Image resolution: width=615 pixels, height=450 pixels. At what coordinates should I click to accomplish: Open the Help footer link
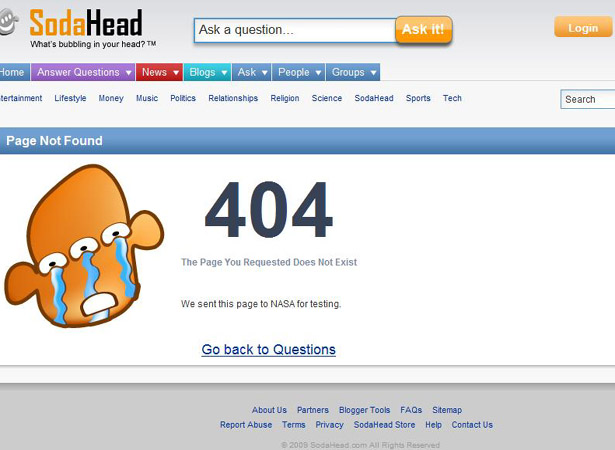click(433, 425)
